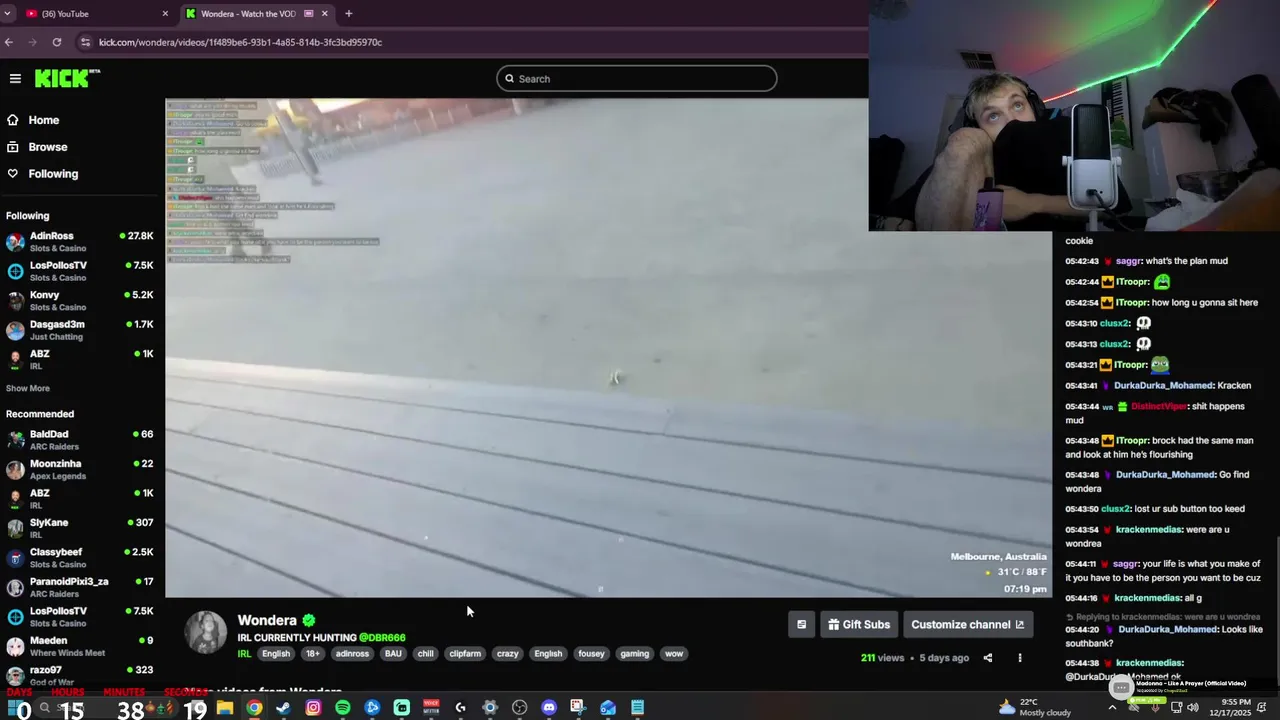The image size is (1280, 720).
Task: Select the fousey tag
Action: click(591, 654)
